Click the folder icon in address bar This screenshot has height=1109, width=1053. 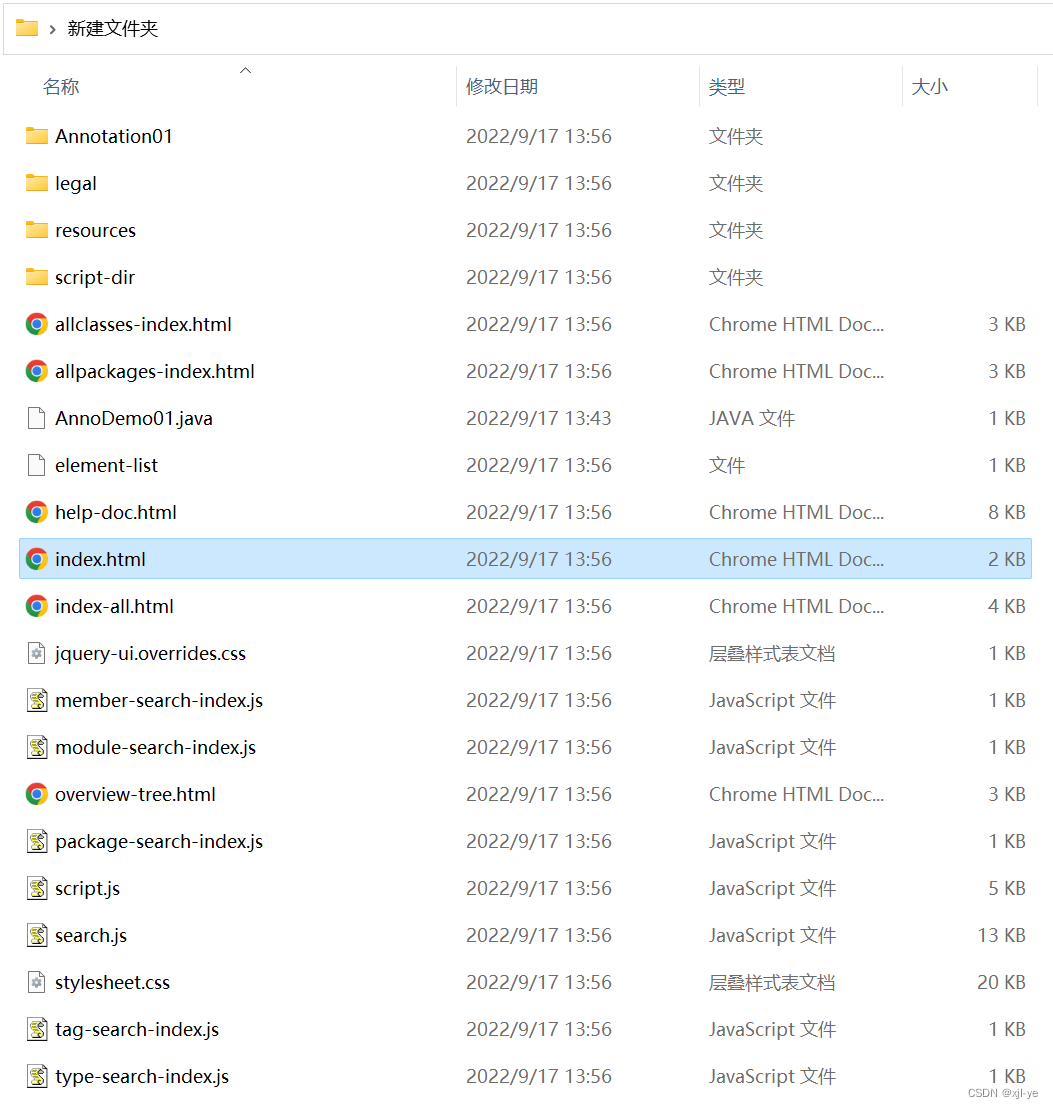27,28
